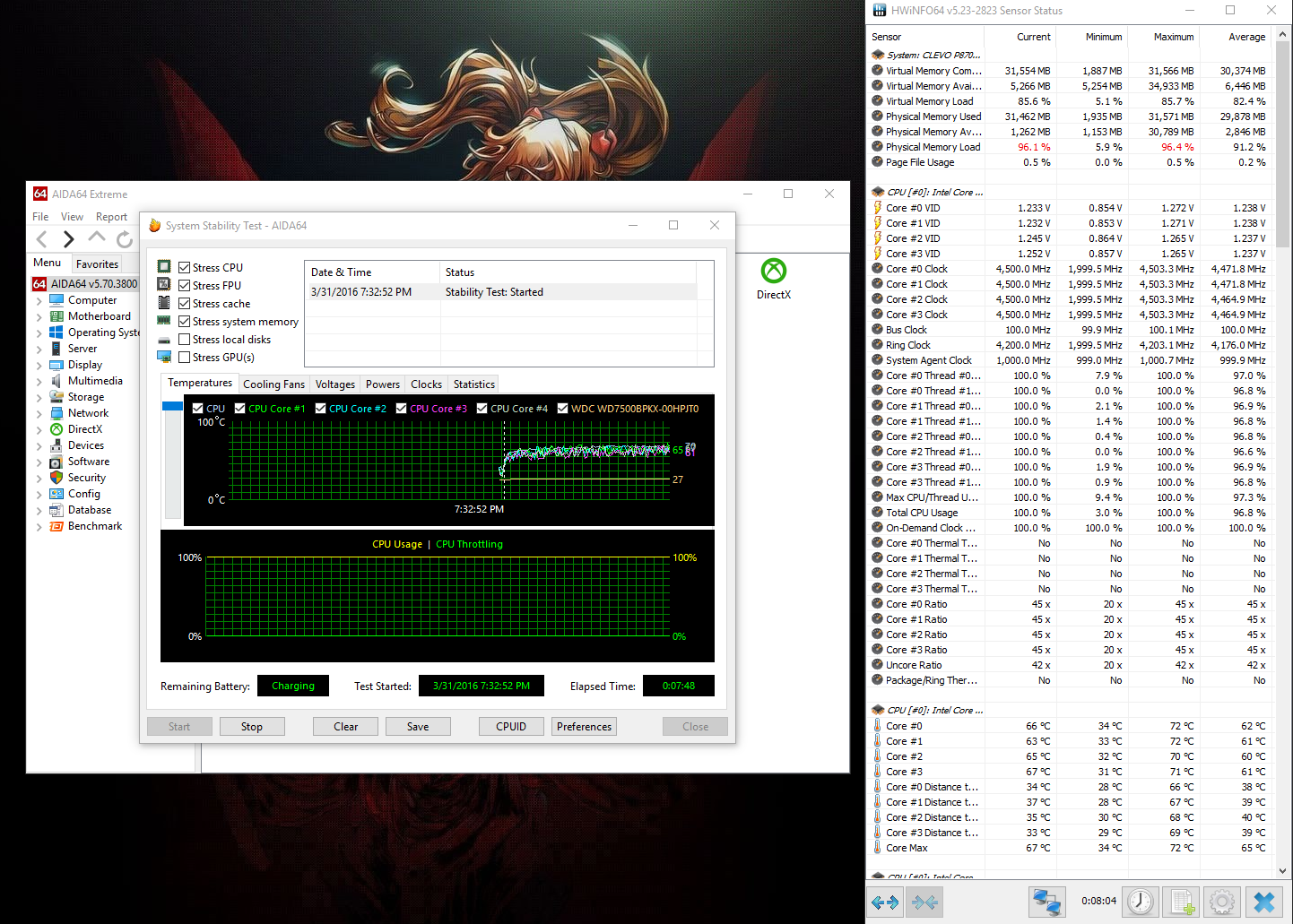Click the clock reset timer icon in HWiNFO
Viewport: 1293px width, 924px height.
click(1141, 902)
